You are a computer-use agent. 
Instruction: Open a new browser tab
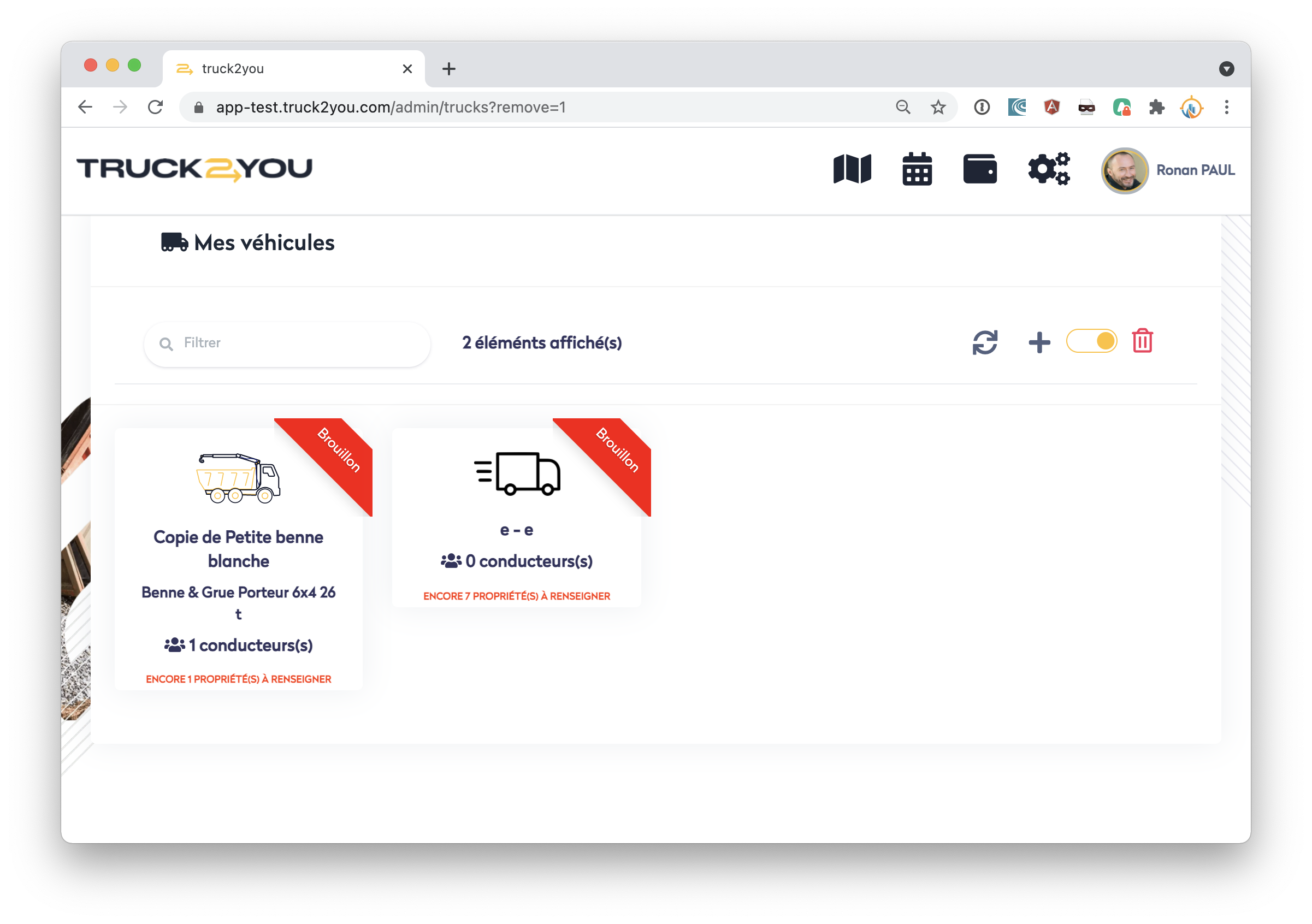[449, 69]
